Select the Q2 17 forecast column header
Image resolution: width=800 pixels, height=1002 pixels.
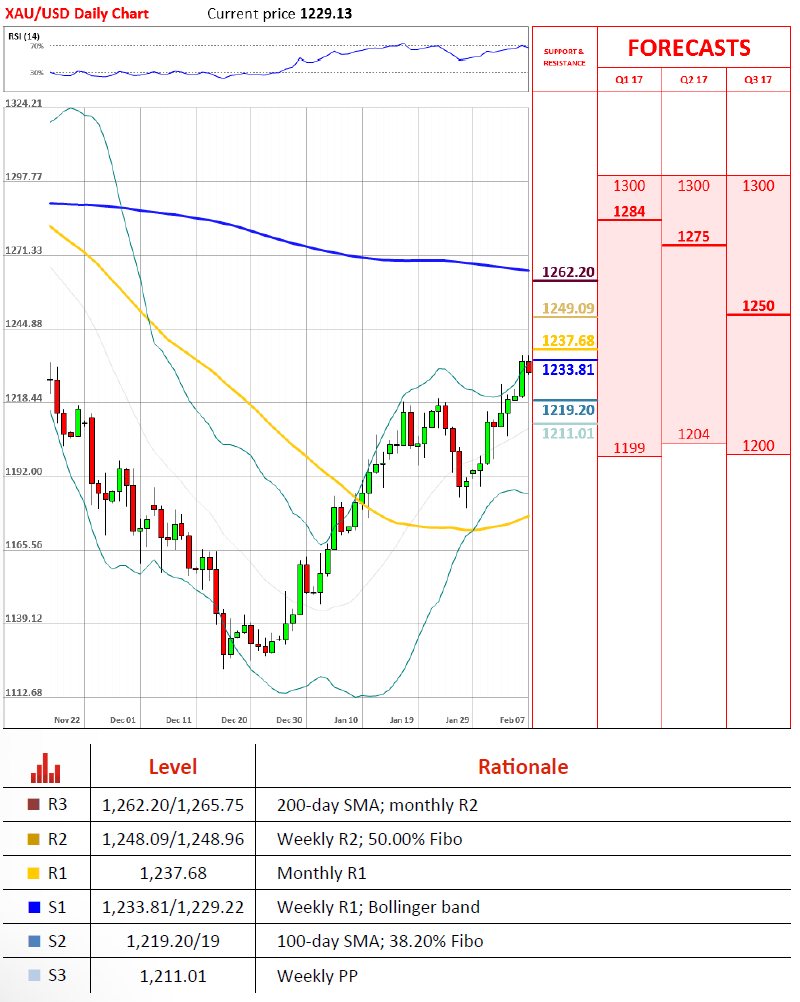[693, 80]
